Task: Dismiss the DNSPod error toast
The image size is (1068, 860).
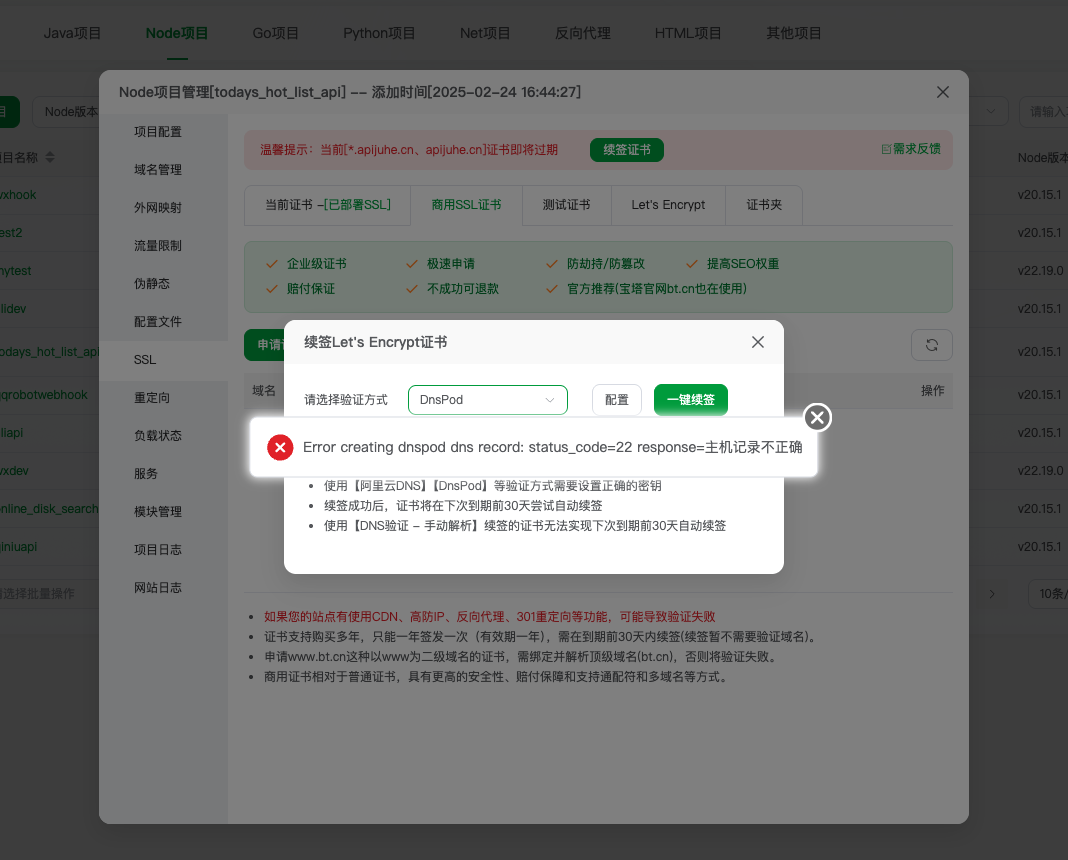Action: point(817,417)
